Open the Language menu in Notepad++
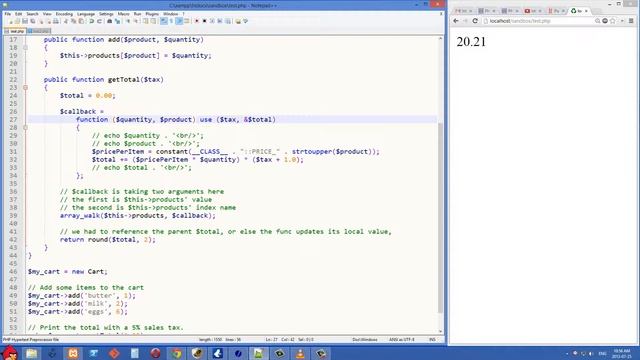The height and width of the screenshot is (360, 640). [x=86, y=14]
